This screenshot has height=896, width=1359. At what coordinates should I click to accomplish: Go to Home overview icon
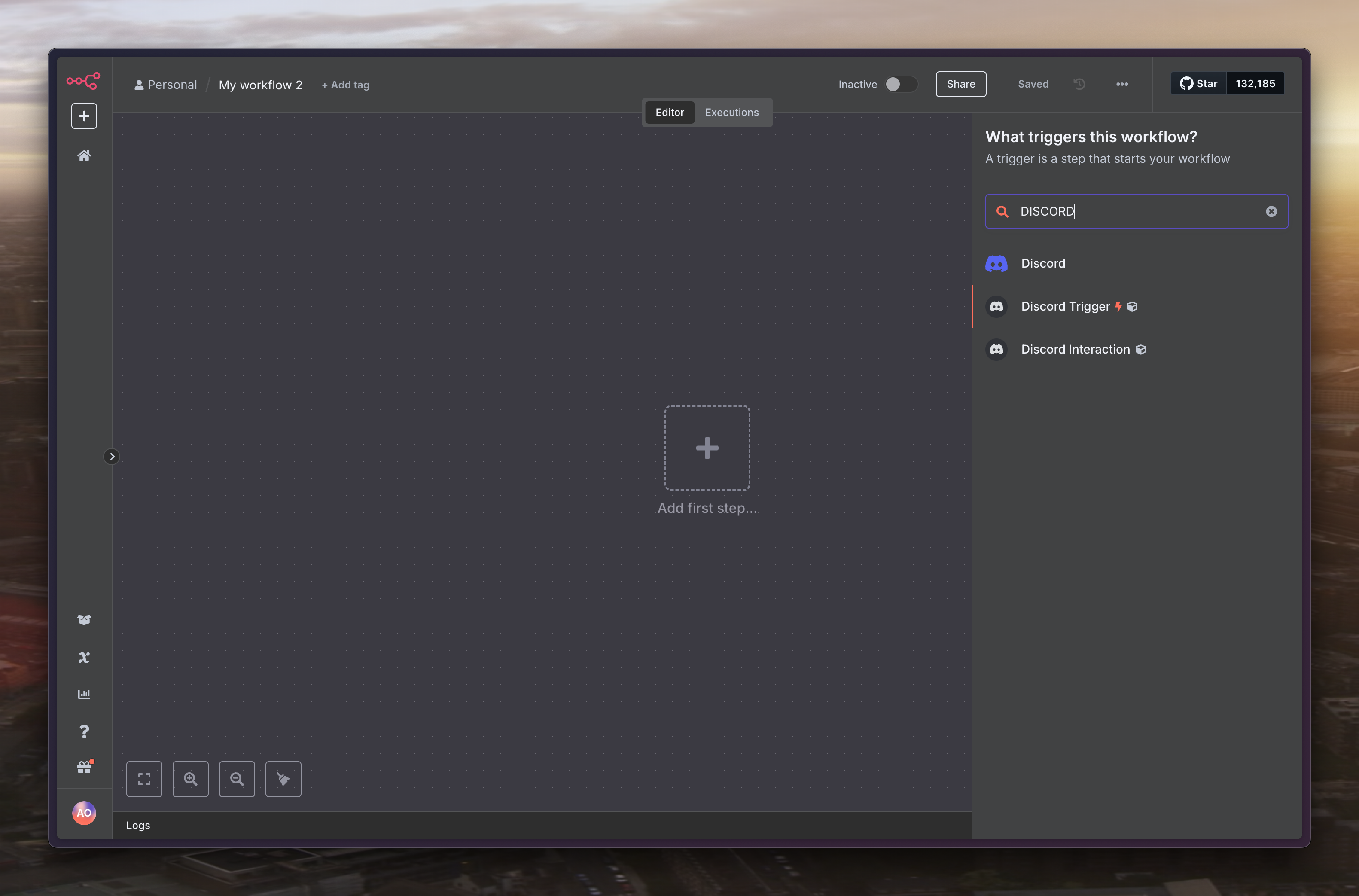84,155
